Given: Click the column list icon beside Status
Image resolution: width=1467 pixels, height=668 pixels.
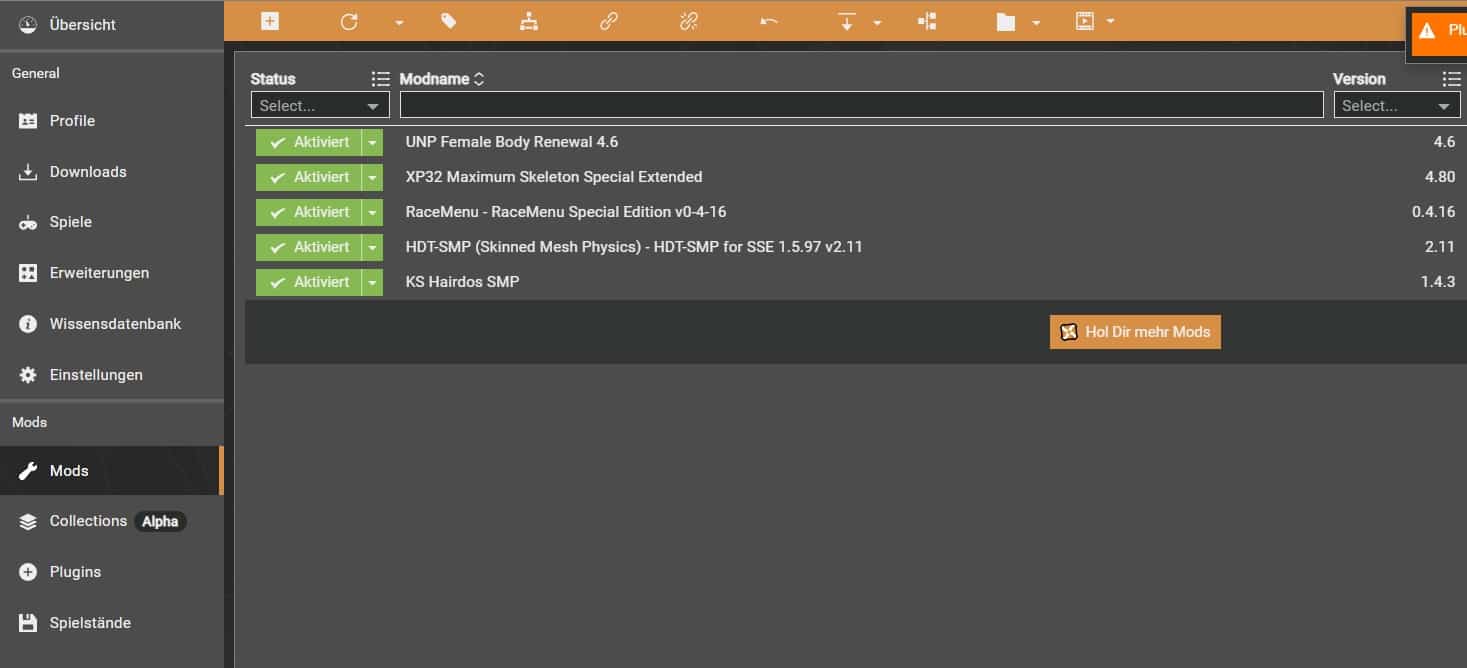Looking at the screenshot, I should click(380, 79).
